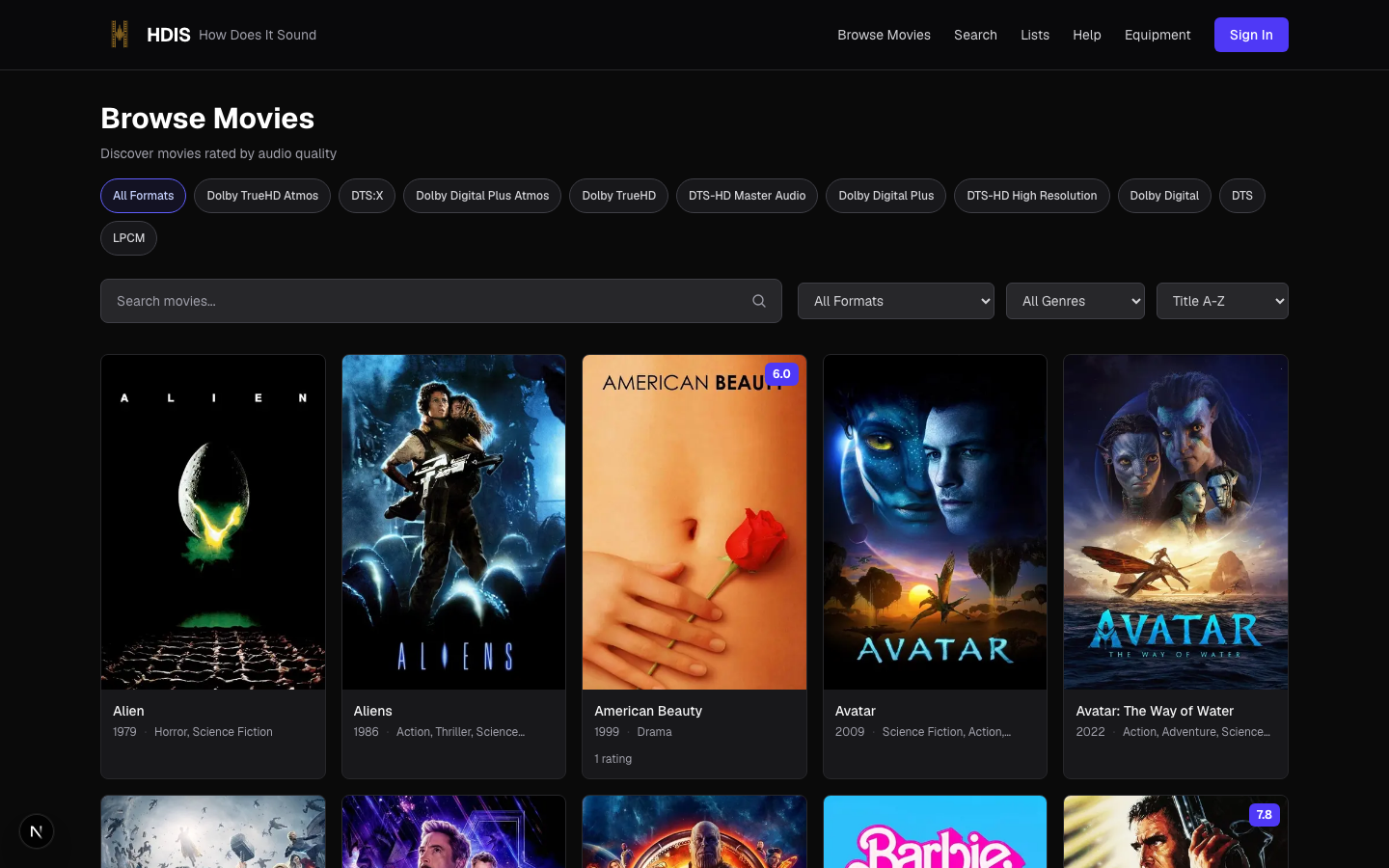Image resolution: width=1389 pixels, height=868 pixels.
Task: Open the Next.js dev tools icon
Action: click(37, 831)
